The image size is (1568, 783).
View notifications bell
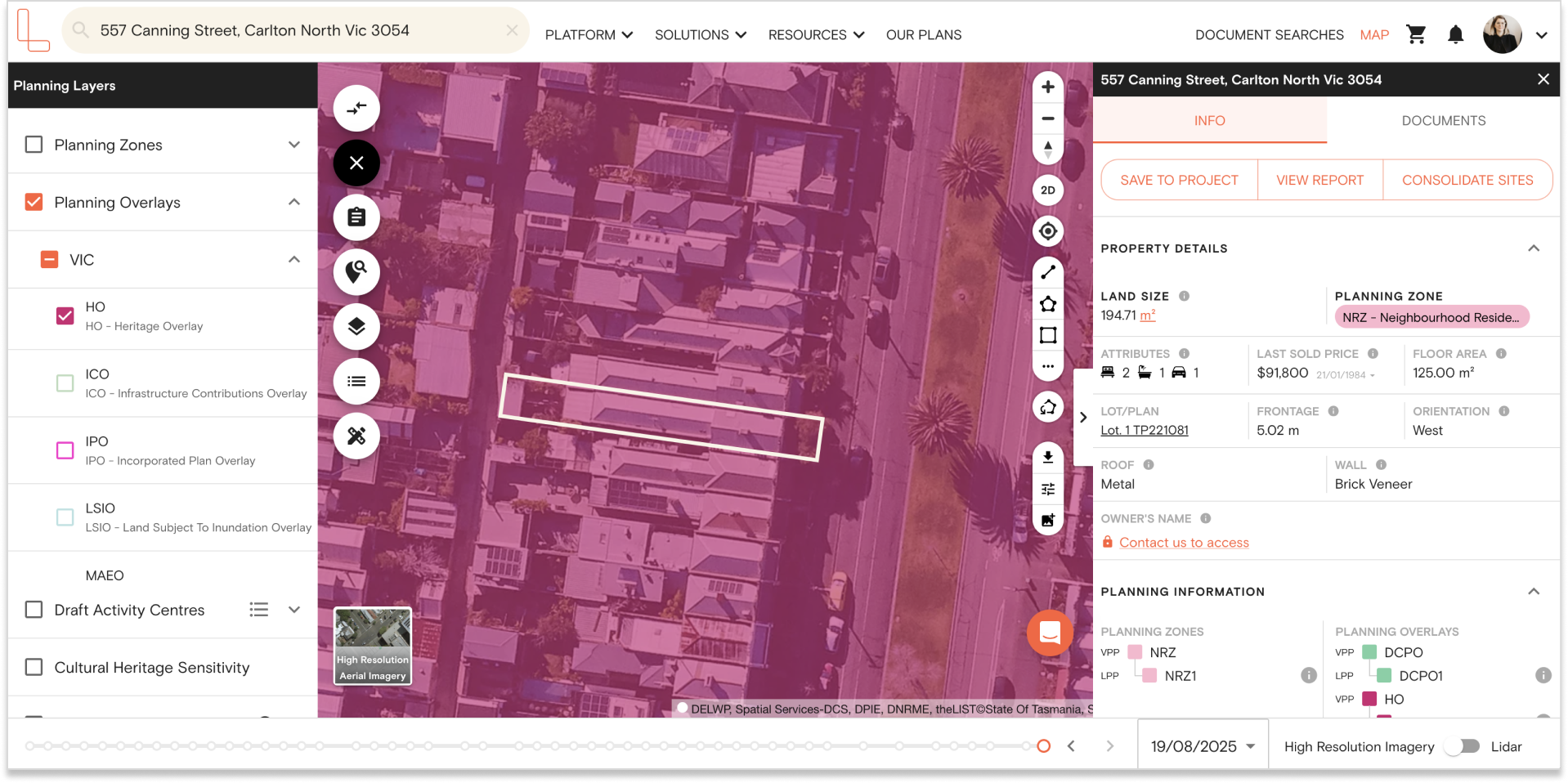point(1455,34)
